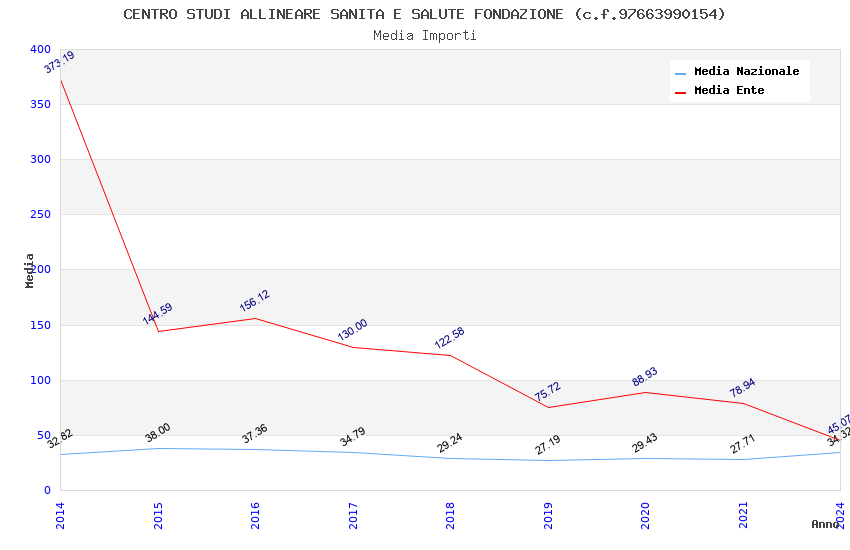Image resolution: width=850 pixels, height=550 pixels.
Task: Click the 122.58 data label
Action: point(449,338)
